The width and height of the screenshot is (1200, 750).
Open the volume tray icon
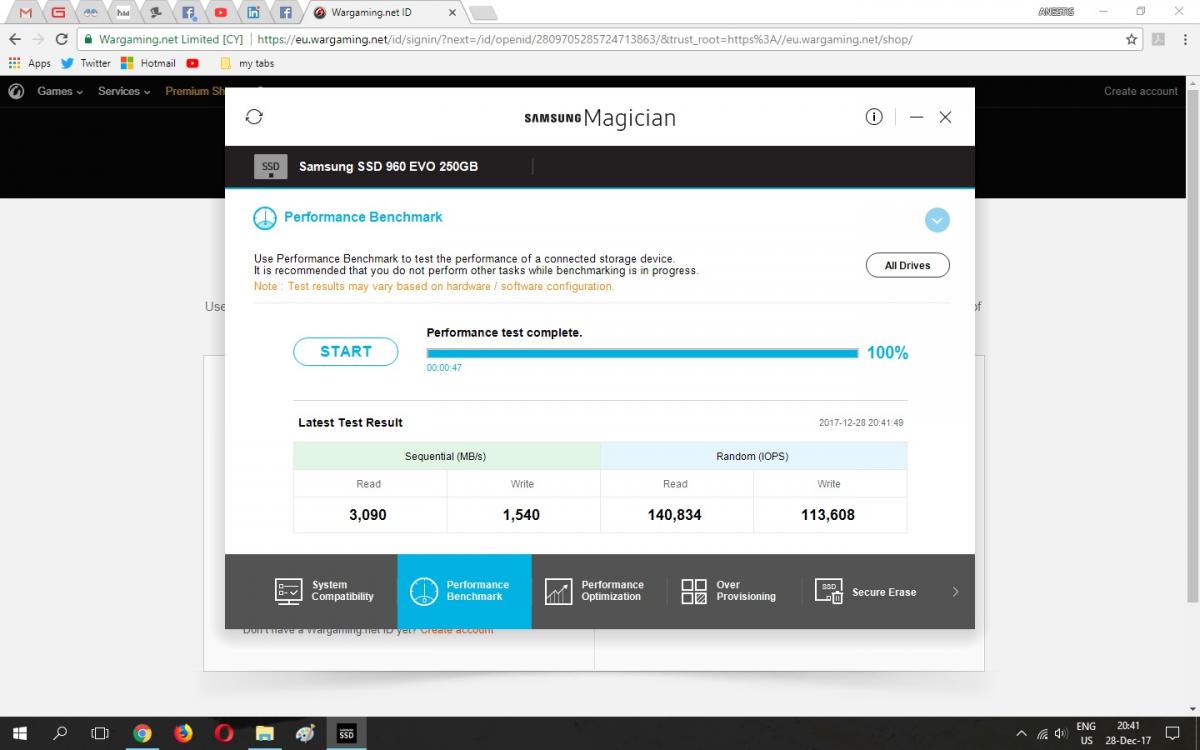1062,733
